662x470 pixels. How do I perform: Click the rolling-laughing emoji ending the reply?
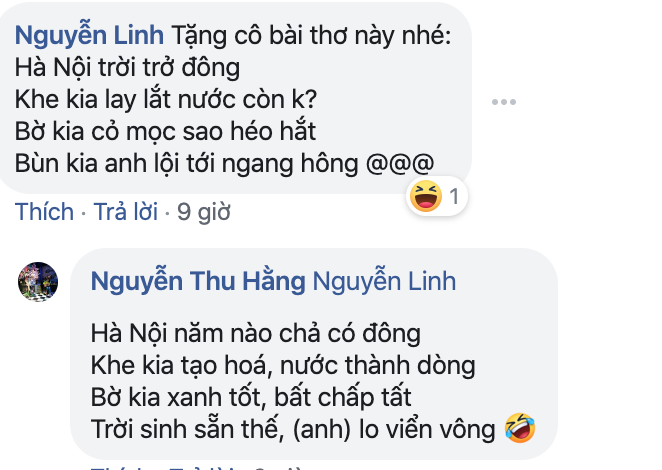[520, 428]
